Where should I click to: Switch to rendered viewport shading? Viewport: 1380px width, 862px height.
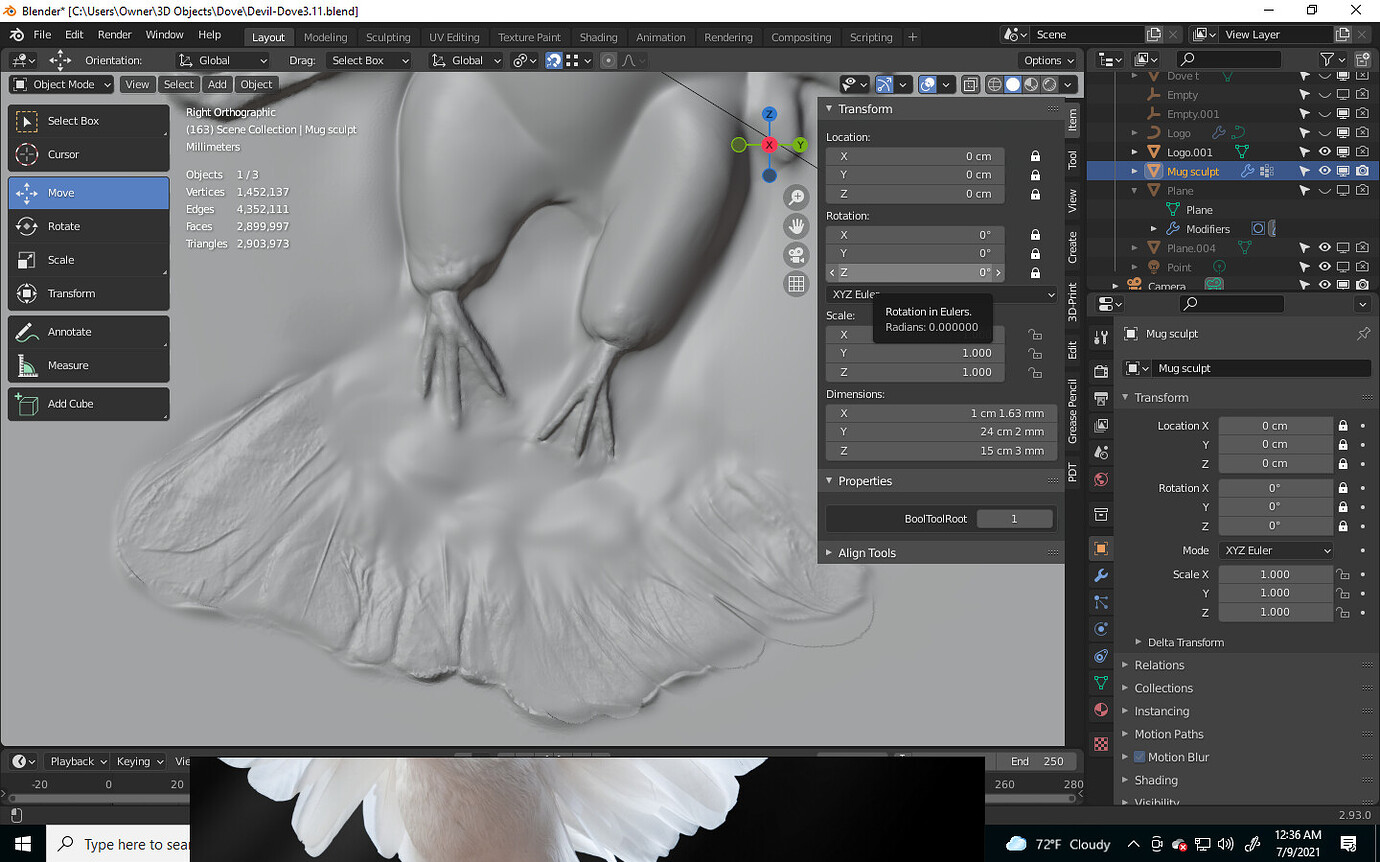[1050, 85]
